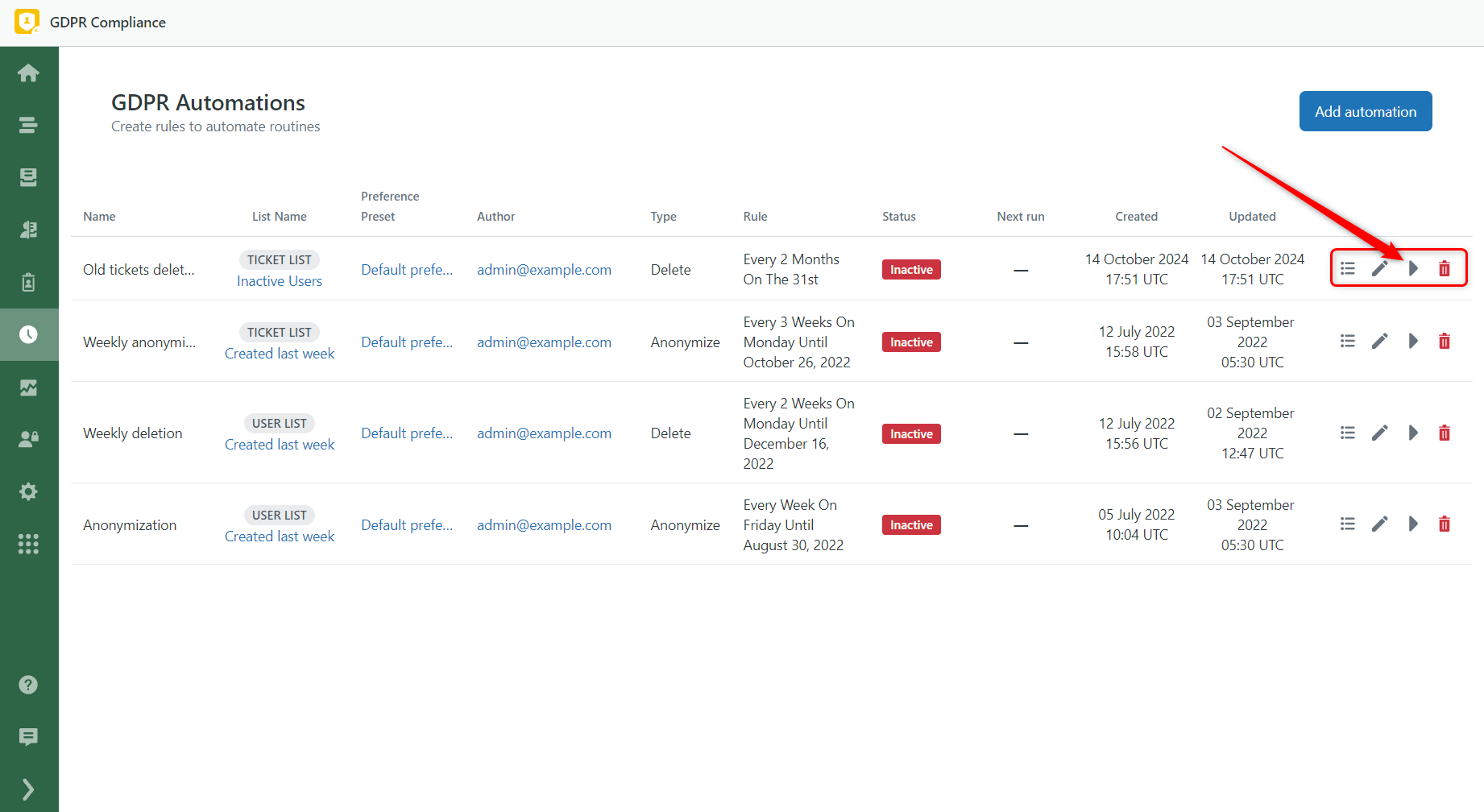Click USER LIST tag in Weekly deletion row

[280, 424]
